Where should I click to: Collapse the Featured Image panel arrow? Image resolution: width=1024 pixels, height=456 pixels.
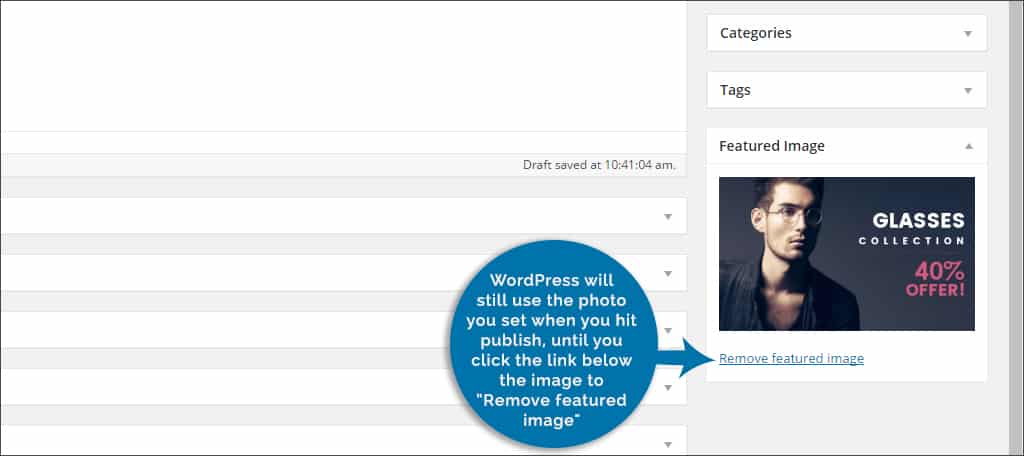(967, 146)
